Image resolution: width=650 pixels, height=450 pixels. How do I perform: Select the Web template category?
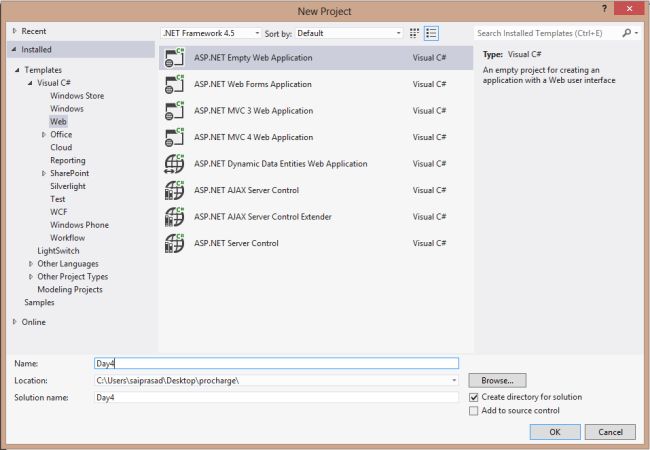(x=58, y=121)
